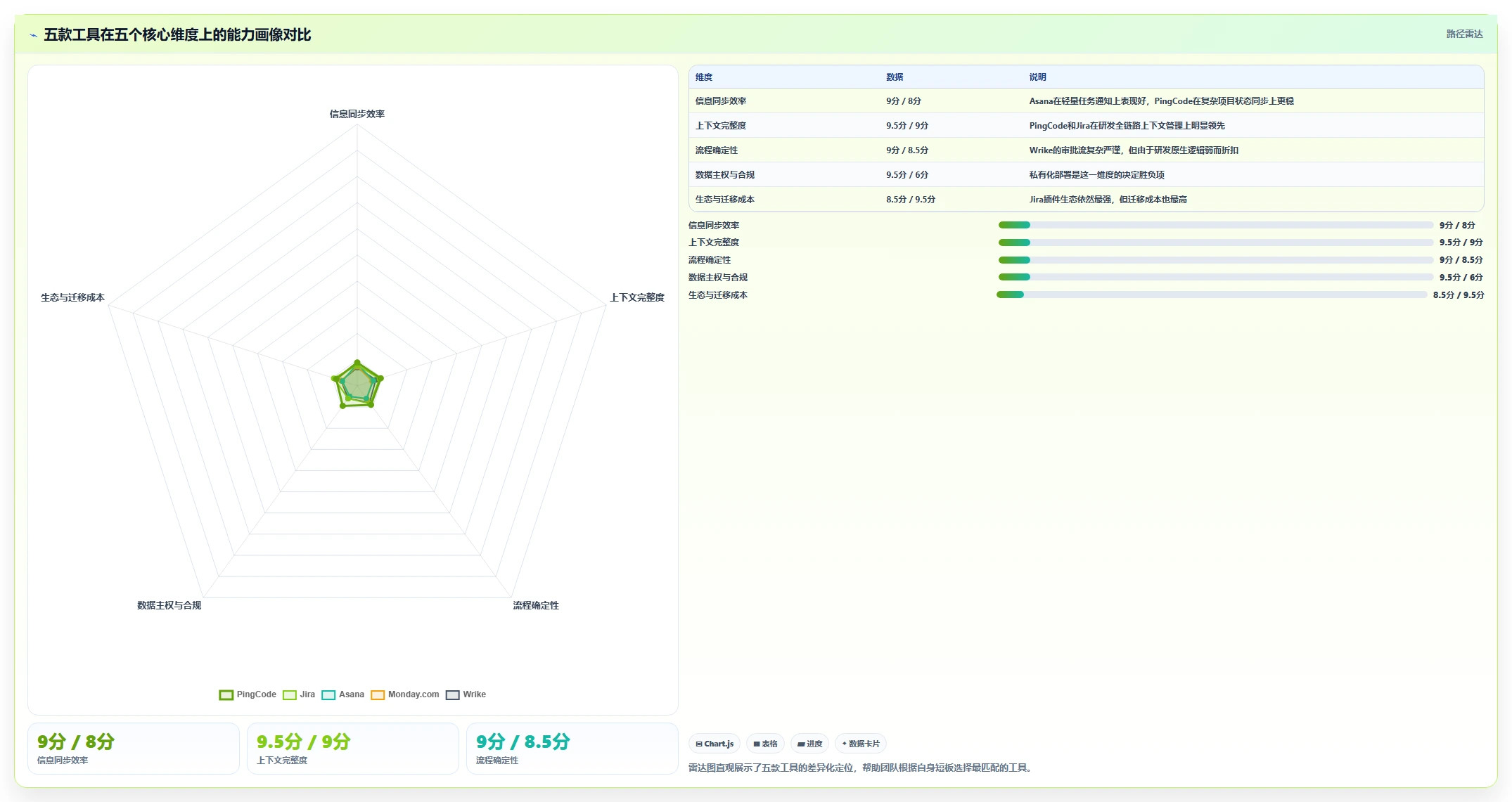Image resolution: width=1512 pixels, height=802 pixels.
Task: Click the 数据主权与合规 table row cell
Action: pos(725,175)
